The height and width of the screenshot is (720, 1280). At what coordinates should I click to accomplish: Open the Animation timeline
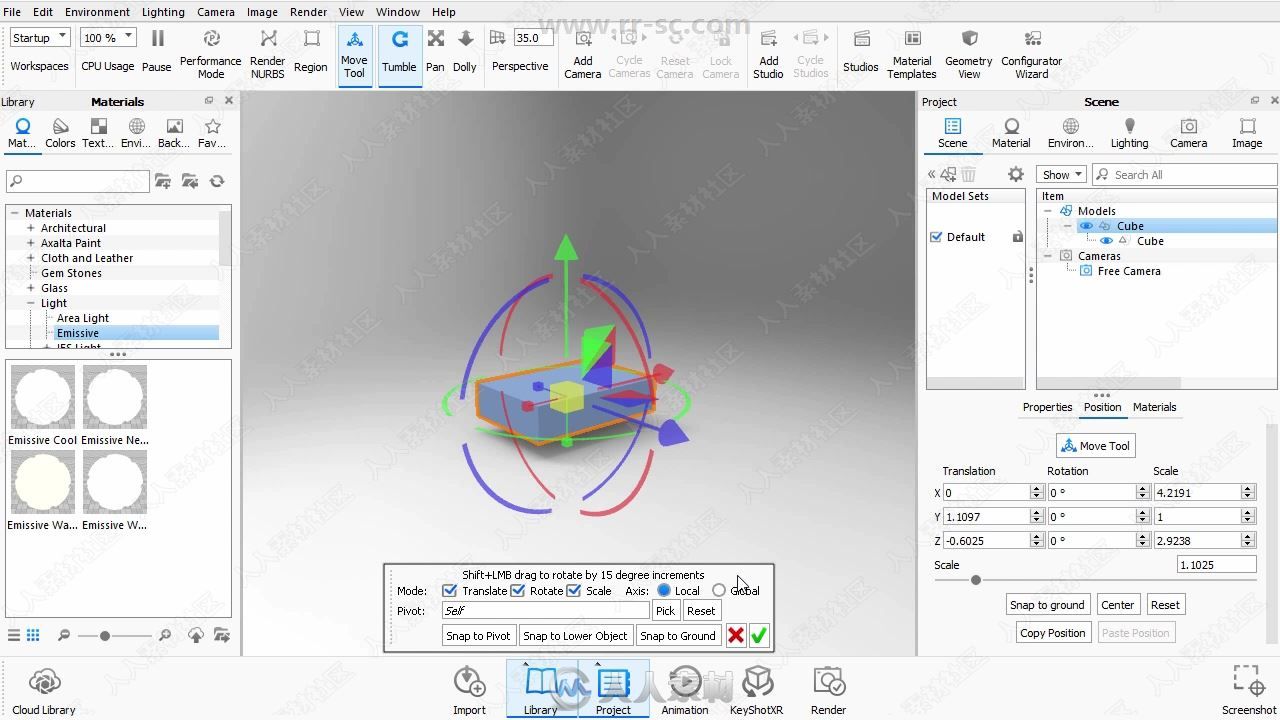(x=685, y=691)
